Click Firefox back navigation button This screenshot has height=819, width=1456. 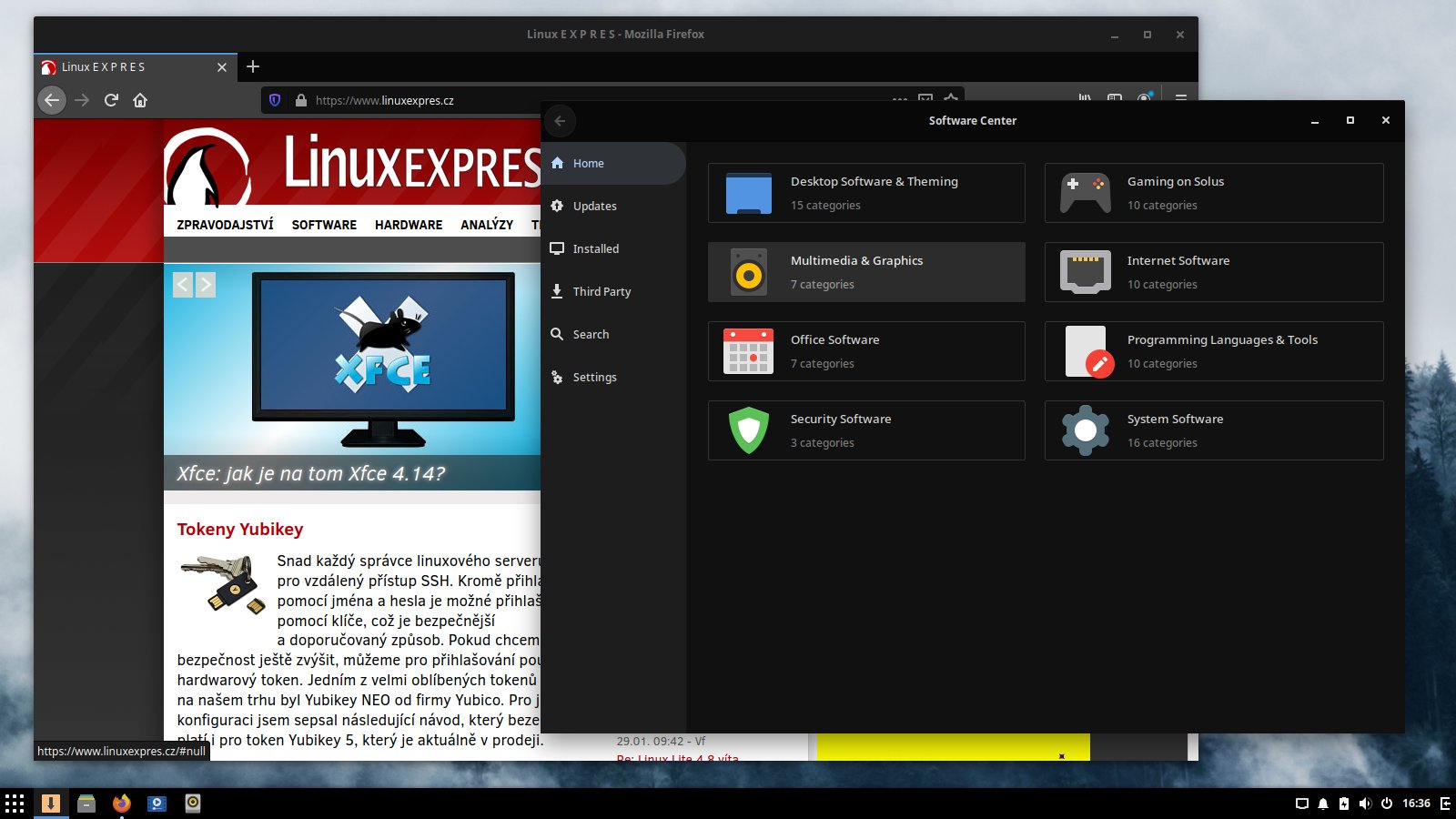coord(52,100)
